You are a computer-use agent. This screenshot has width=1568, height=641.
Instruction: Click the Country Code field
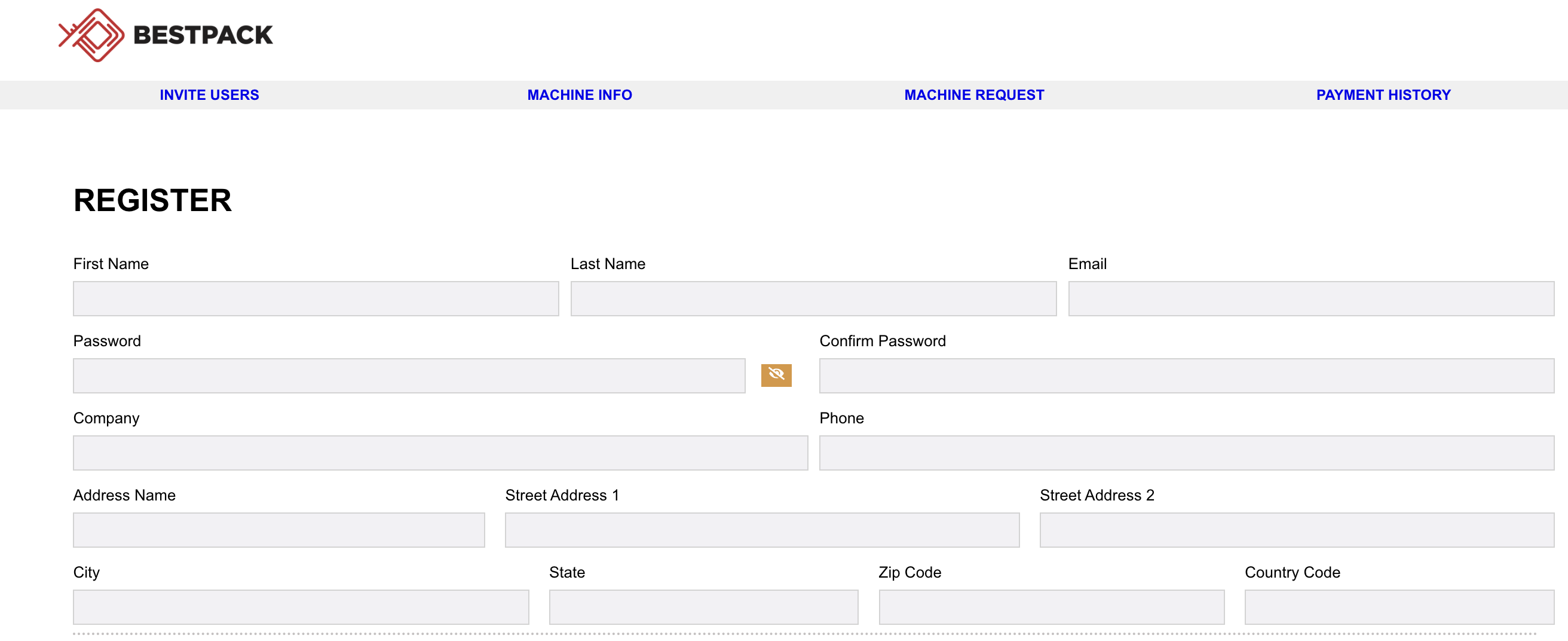coord(1399,607)
